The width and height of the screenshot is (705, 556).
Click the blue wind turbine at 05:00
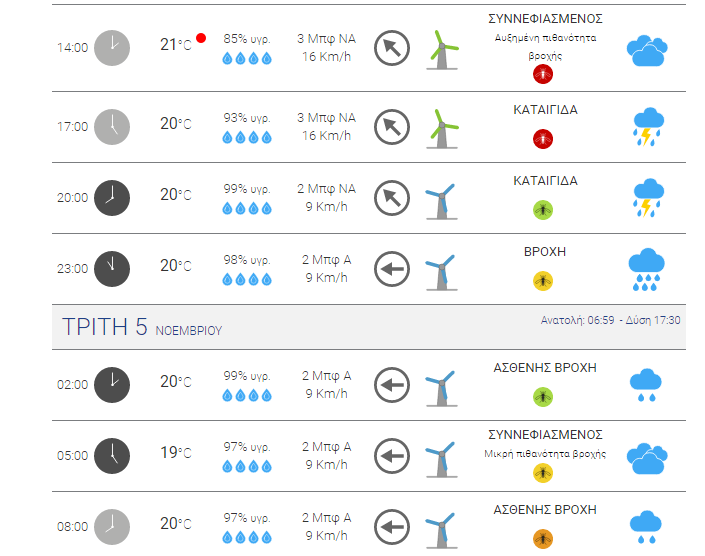click(441, 458)
